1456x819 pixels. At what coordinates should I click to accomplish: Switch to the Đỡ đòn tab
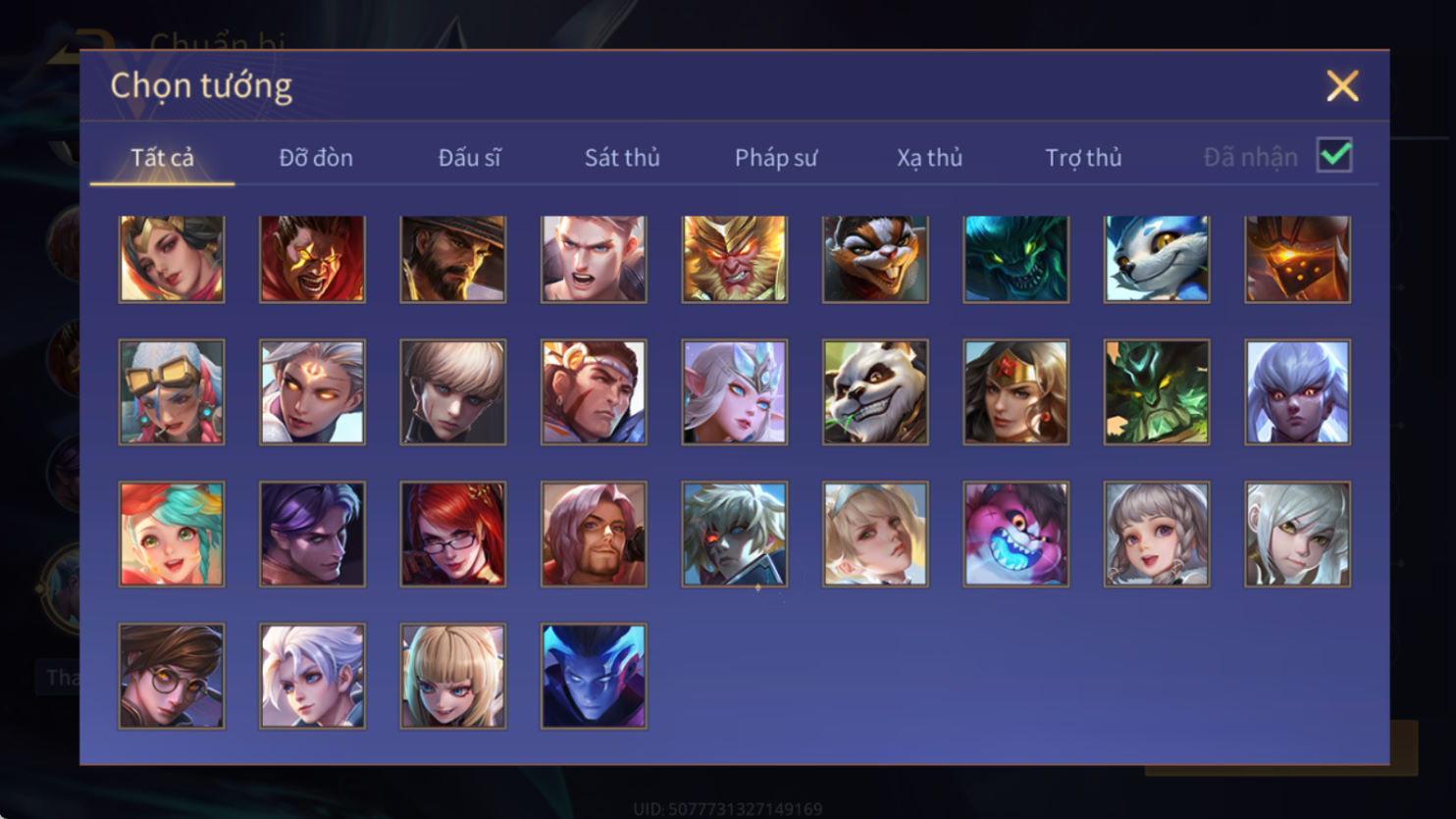pyautogui.click(x=316, y=158)
